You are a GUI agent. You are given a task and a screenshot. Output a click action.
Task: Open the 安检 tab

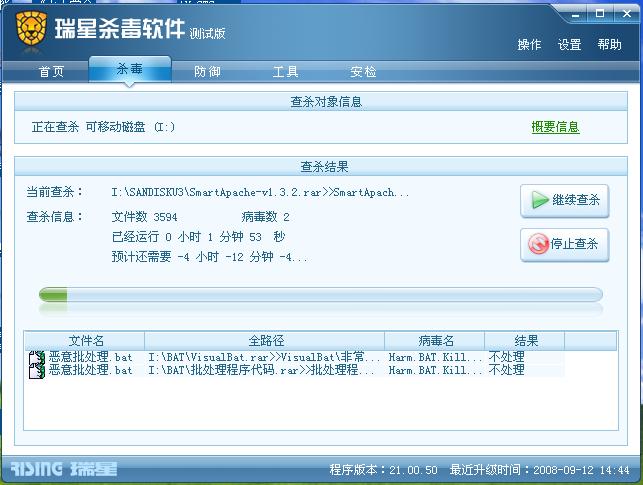[x=363, y=72]
